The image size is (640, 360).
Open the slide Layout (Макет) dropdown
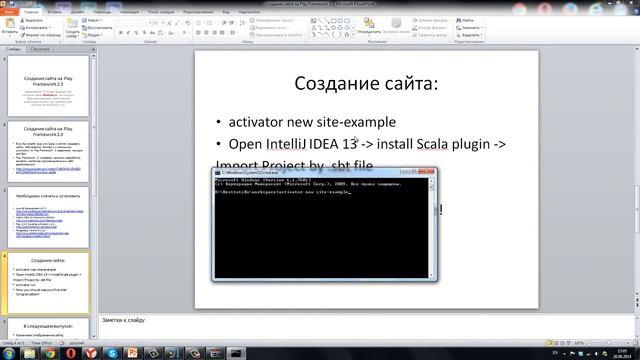click(x=92, y=20)
